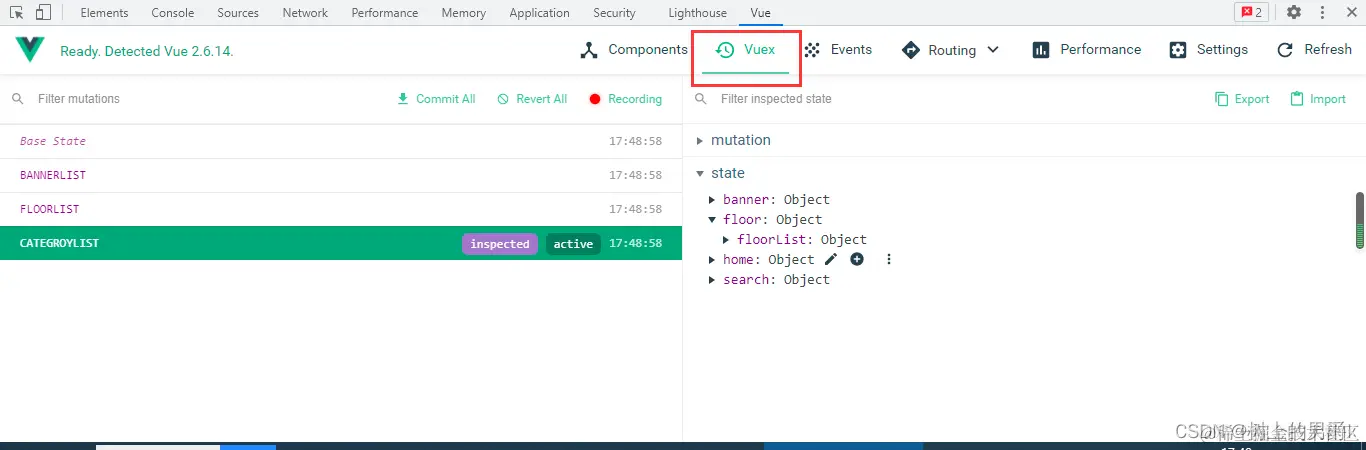This screenshot has height=450, width=1366.
Task: Click the Export state icon
Action: [1222, 99]
